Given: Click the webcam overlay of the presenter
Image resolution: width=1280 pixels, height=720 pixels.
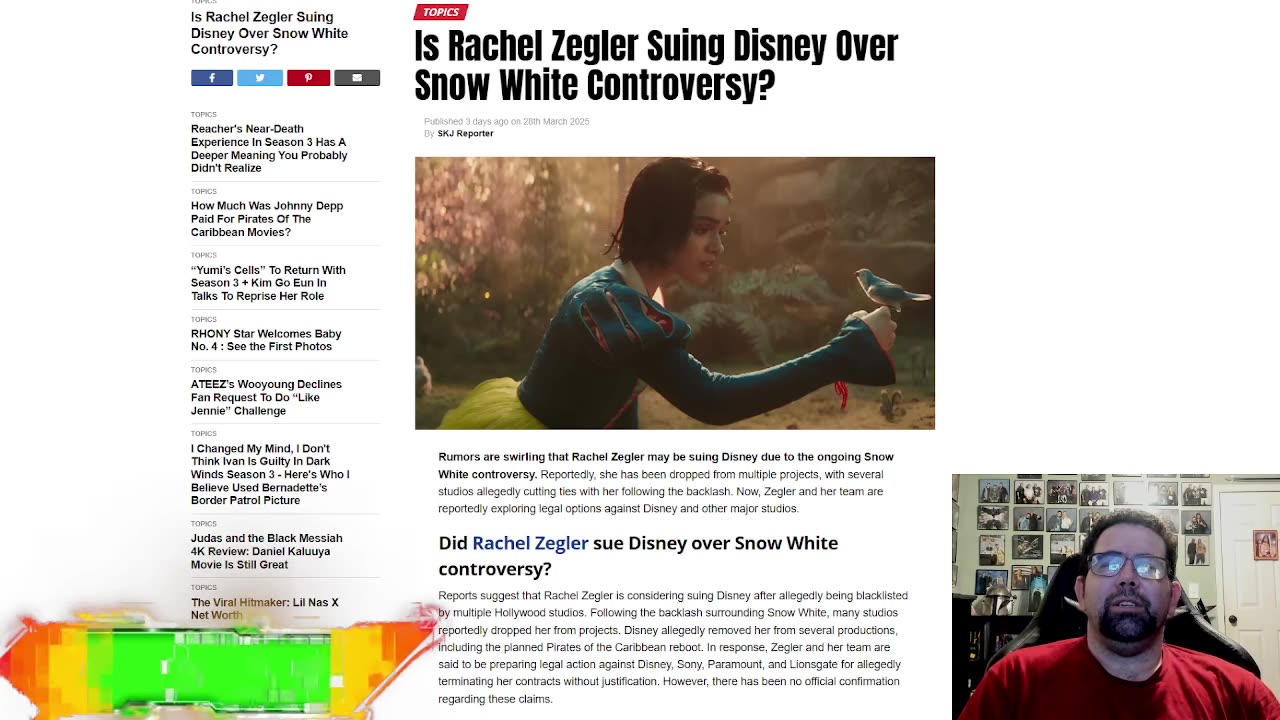Looking at the screenshot, I should pos(1116,597).
